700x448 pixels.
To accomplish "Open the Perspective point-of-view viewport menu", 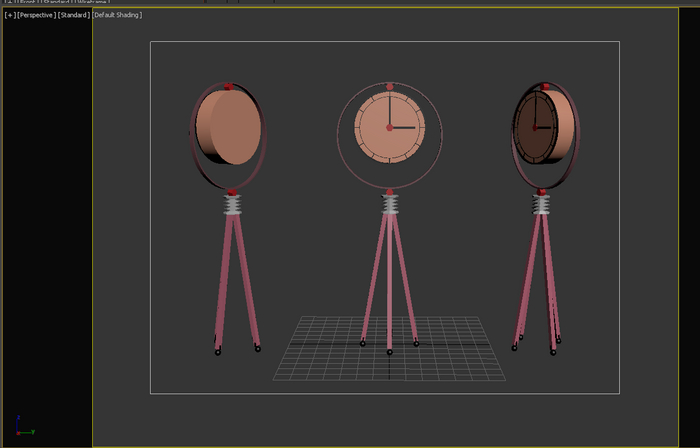I will (x=36, y=16).
